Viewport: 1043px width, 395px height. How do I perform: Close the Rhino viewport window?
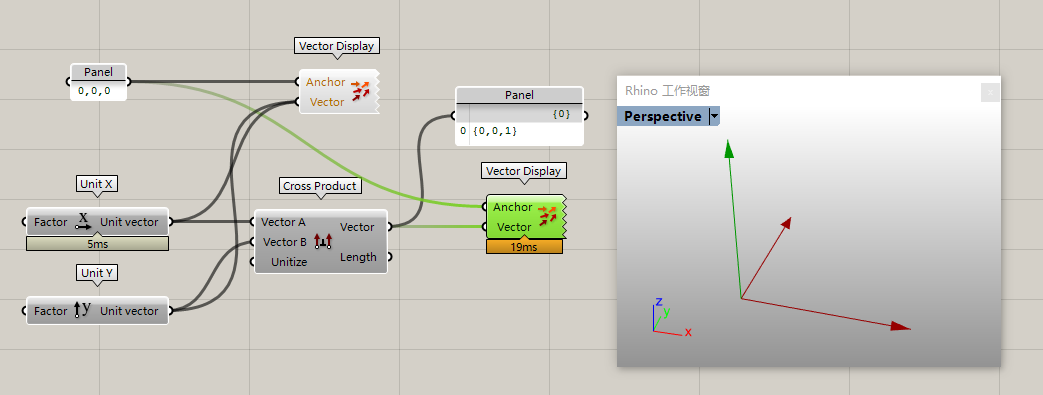pos(990,92)
